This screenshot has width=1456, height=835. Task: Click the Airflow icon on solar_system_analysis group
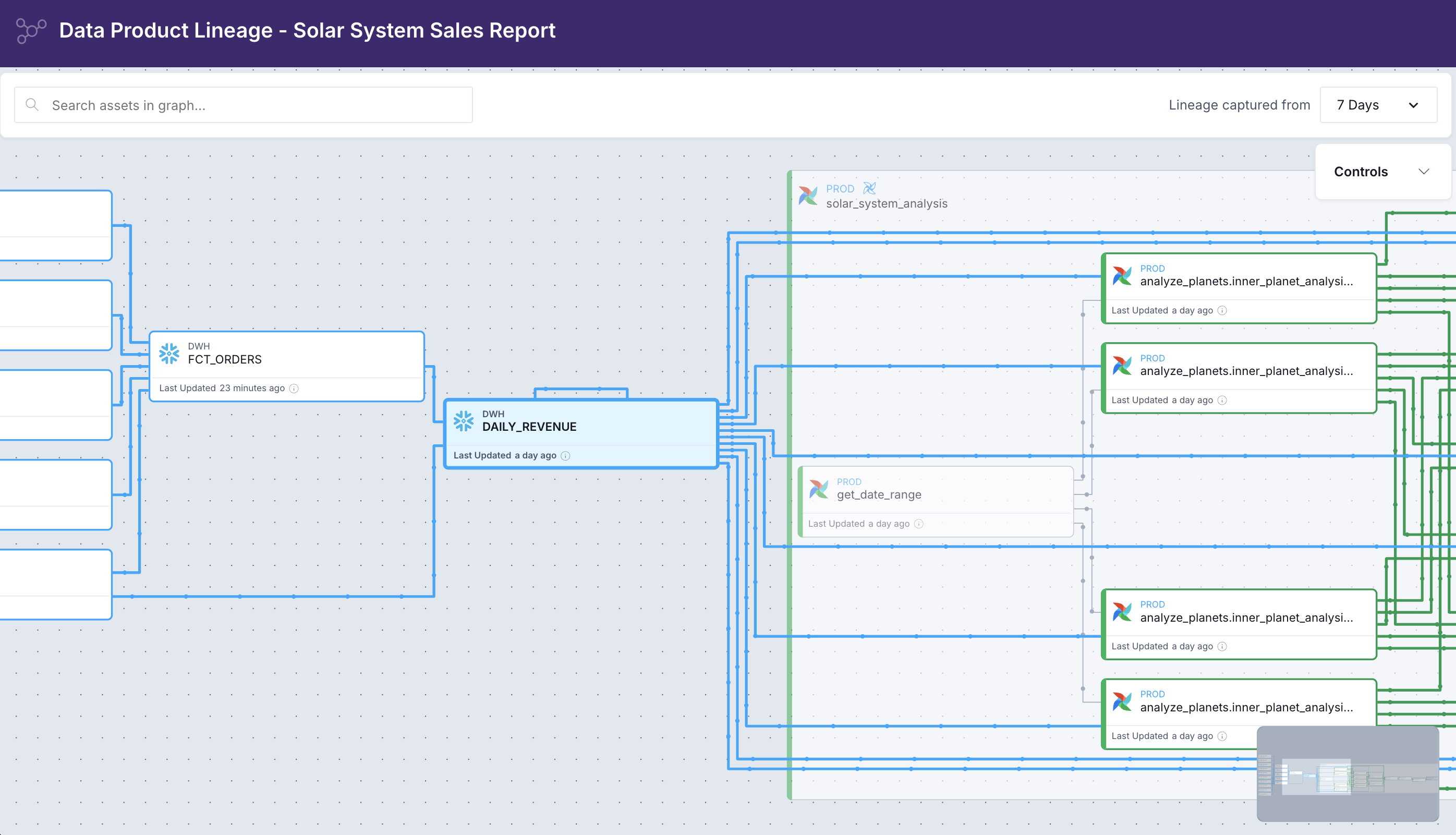click(x=808, y=196)
